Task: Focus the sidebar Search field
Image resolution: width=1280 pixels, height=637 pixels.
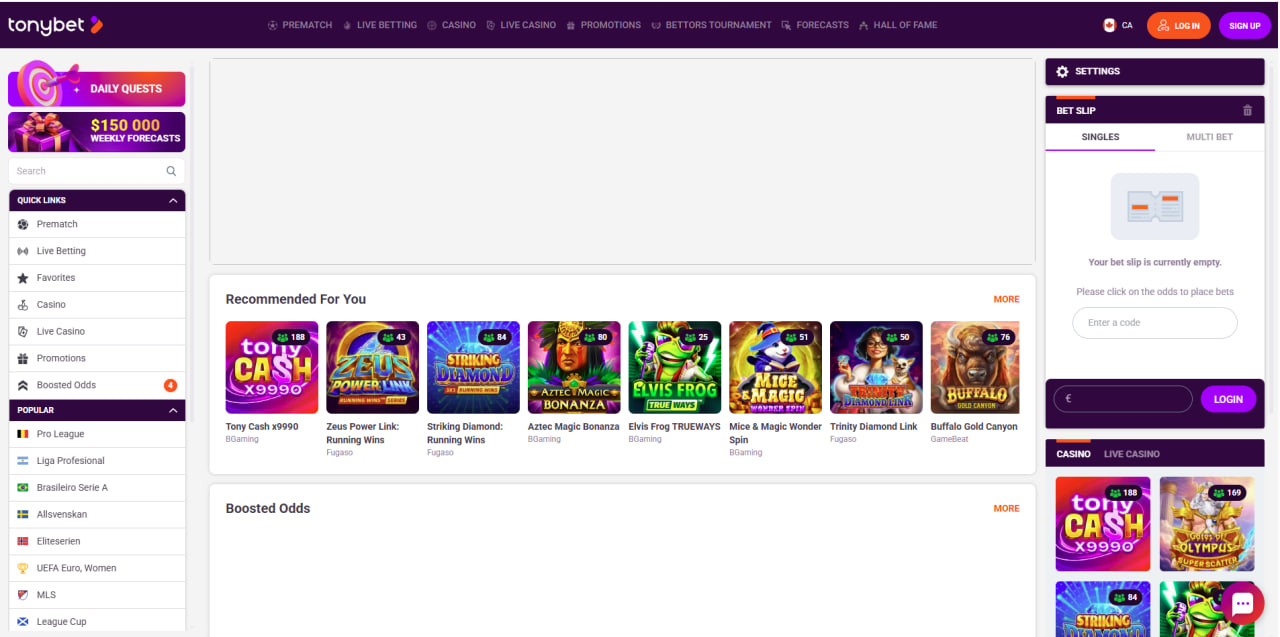Action: (97, 171)
